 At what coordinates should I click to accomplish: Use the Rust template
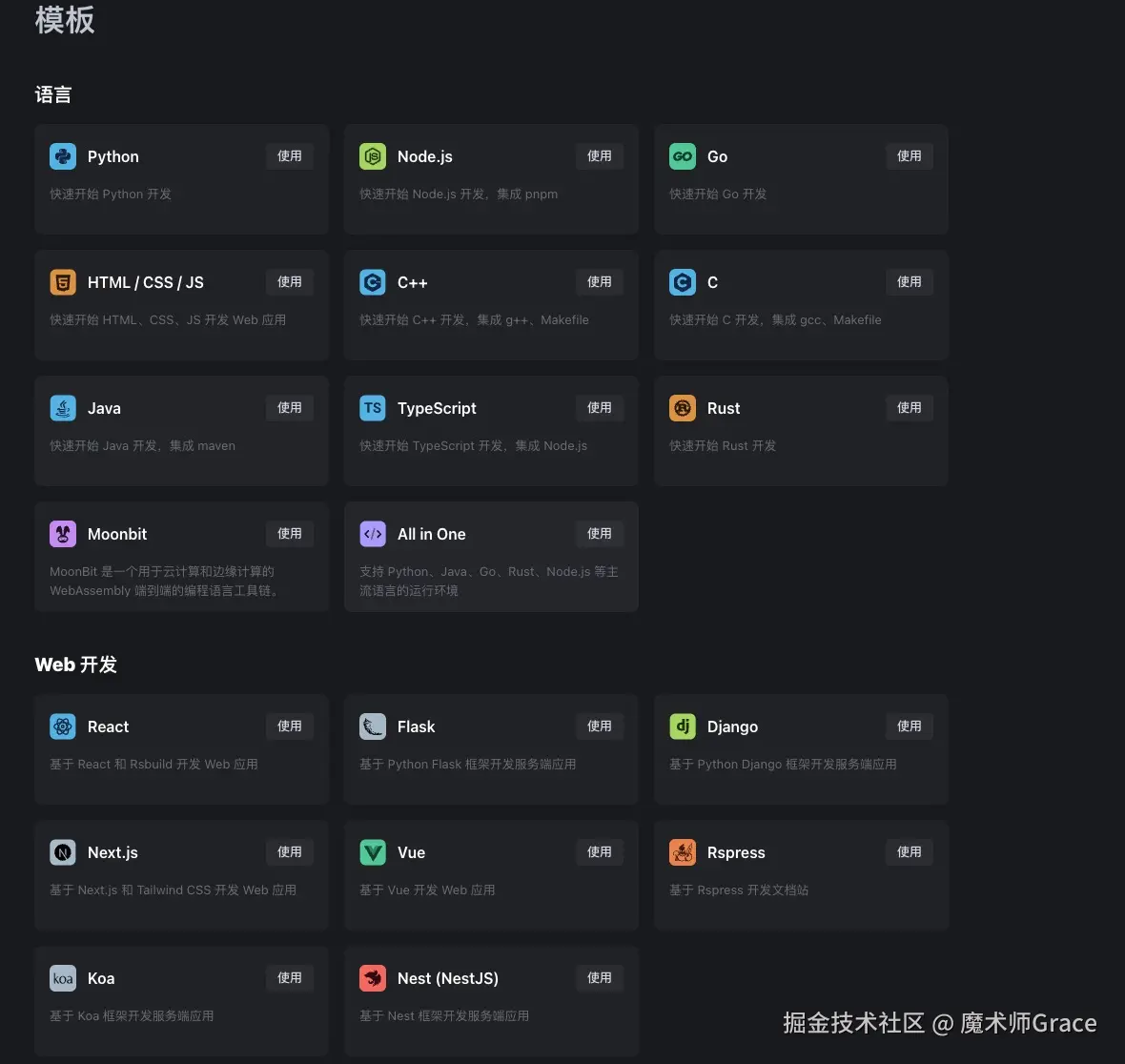(909, 407)
